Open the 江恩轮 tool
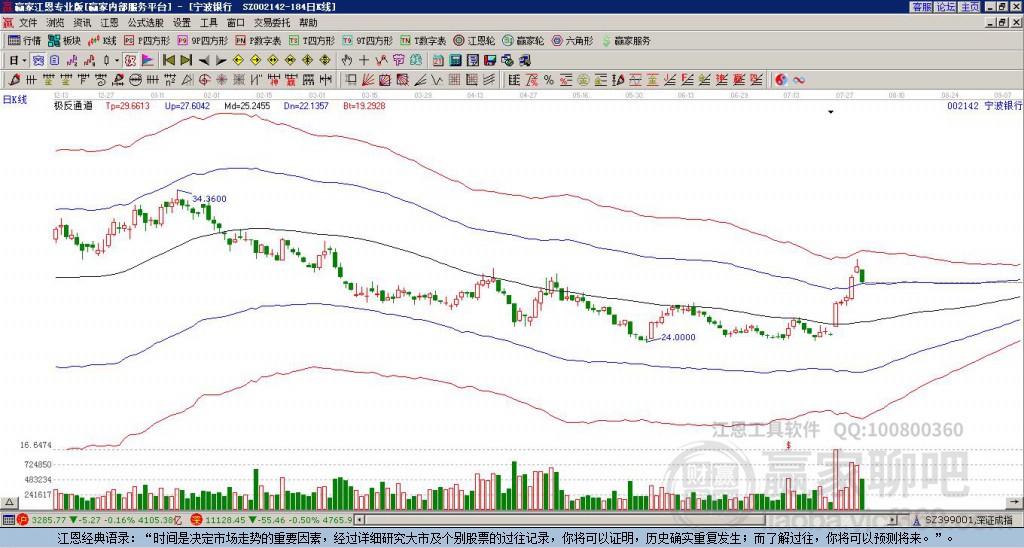The width and height of the screenshot is (1024, 548). point(474,40)
